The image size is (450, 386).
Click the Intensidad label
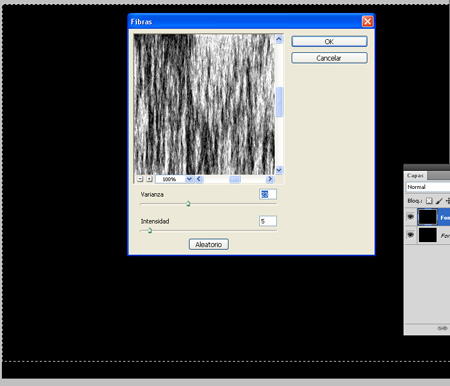155,221
